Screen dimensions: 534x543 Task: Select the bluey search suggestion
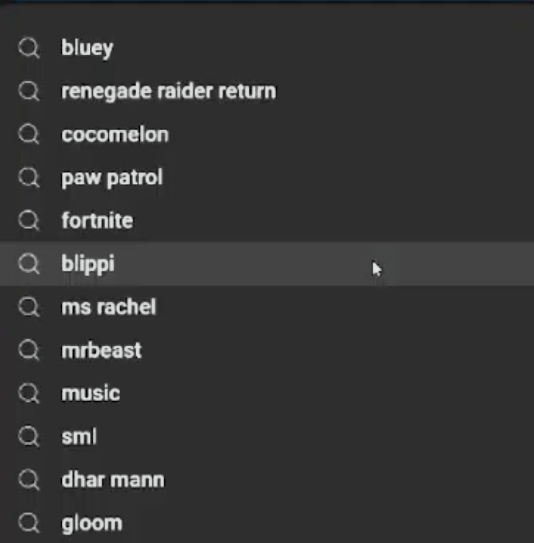click(x=267, y=48)
